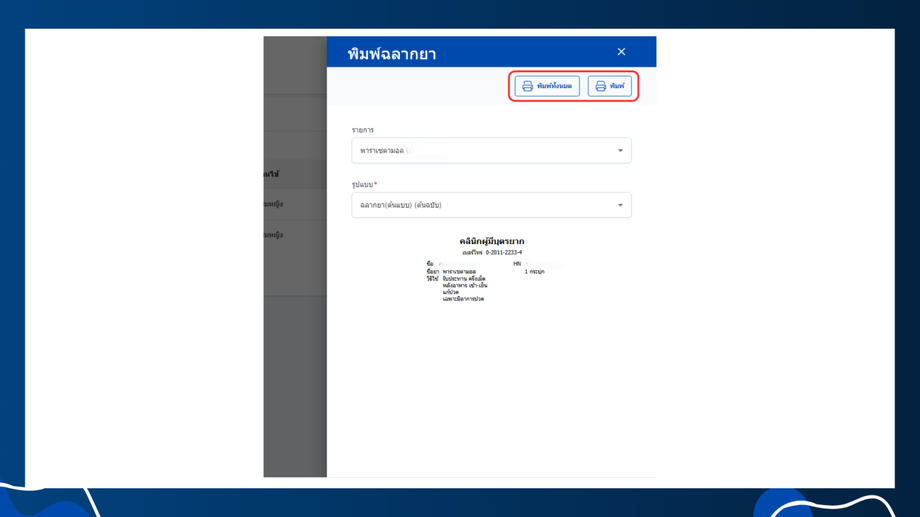Click the พิมพ์ทั้งหมด print-all button
The image size is (920, 517).
click(547, 86)
